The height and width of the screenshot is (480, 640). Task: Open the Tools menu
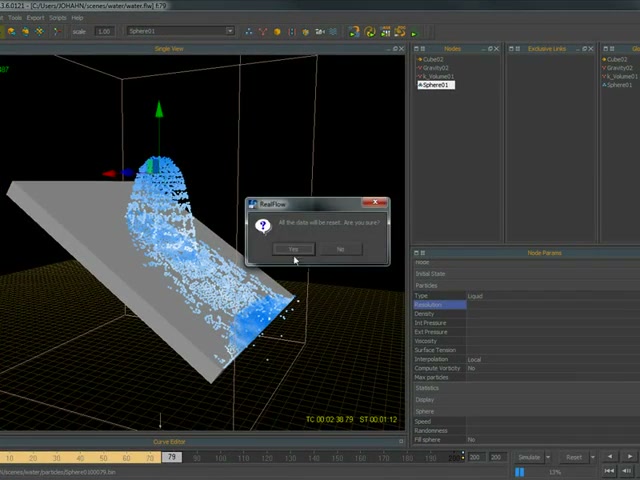[x=15, y=18]
